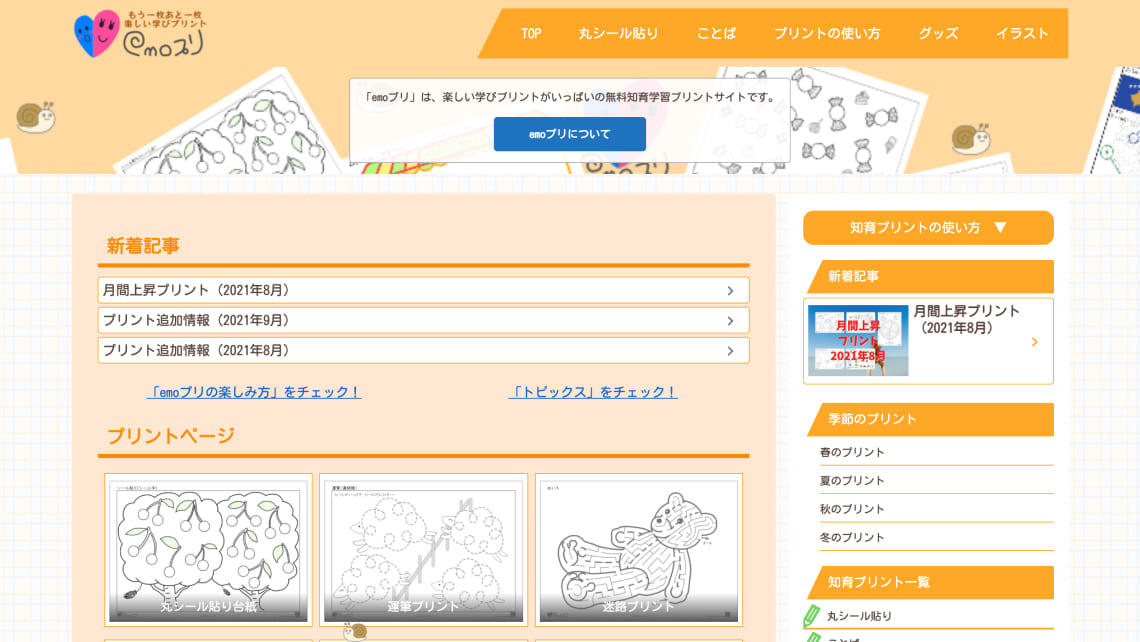
Task: Expand the 知育プリントの使い方 dropdown
Action: [x=928, y=228]
